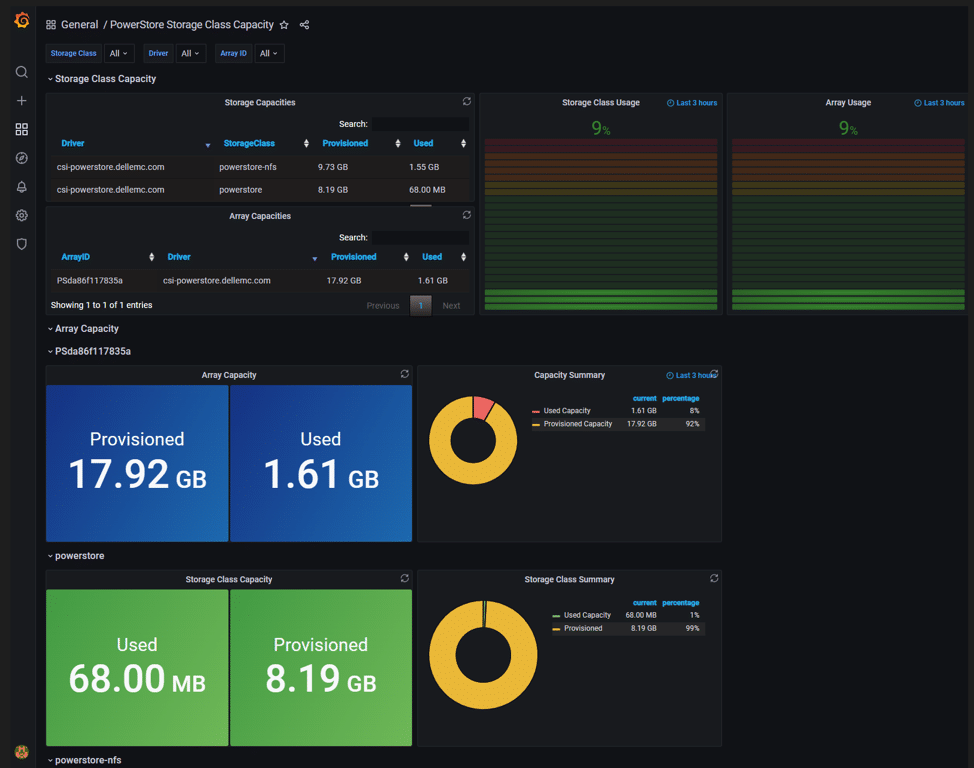Sort Array Capacities Provisioned column arrows
The width and height of the screenshot is (974, 768).
click(406, 257)
